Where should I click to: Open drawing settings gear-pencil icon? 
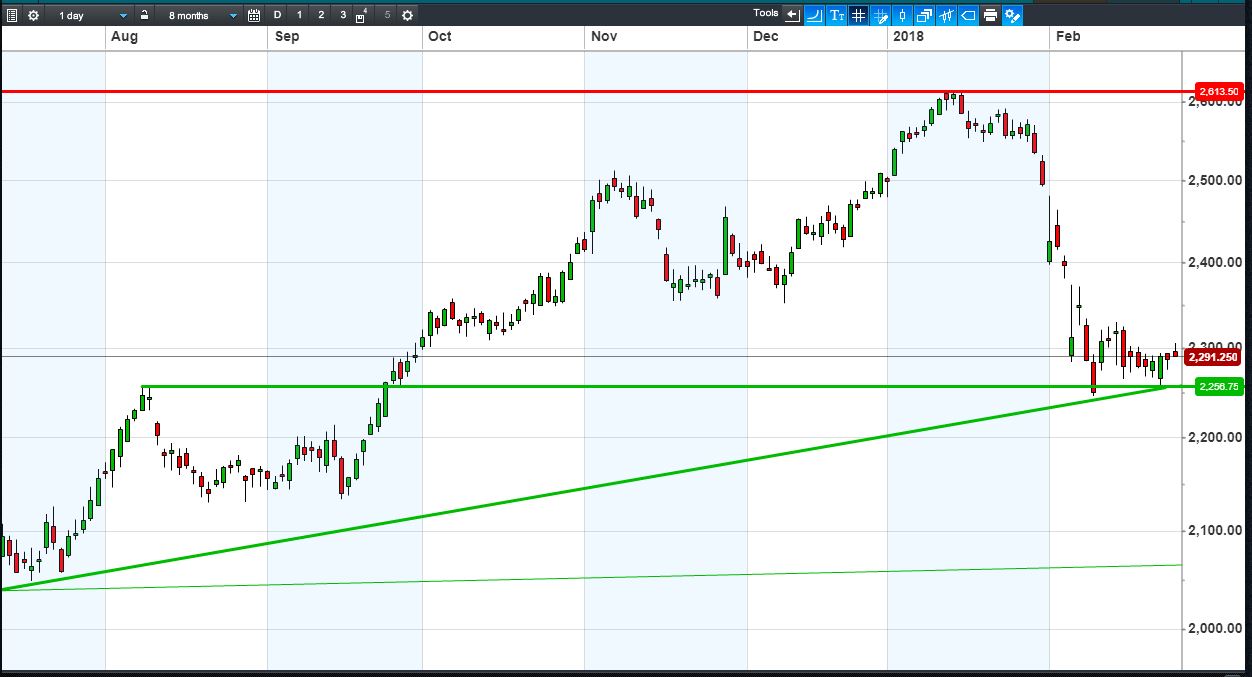[x=1012, y=15]
